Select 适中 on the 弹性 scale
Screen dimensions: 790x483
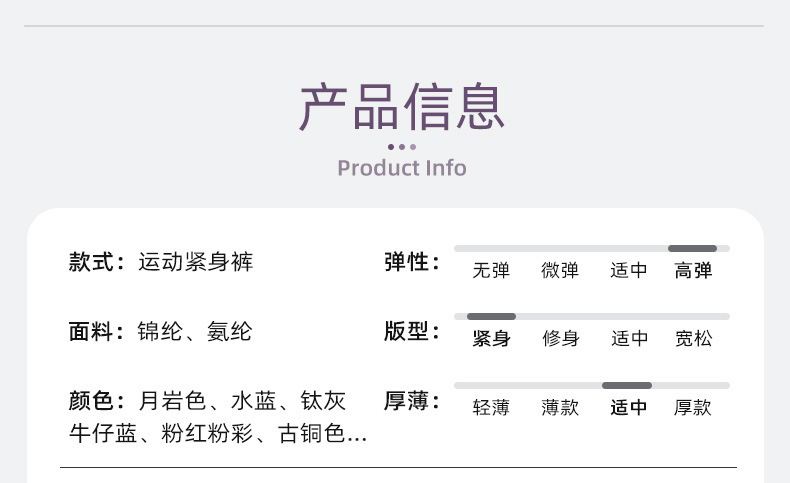point(629,270)
